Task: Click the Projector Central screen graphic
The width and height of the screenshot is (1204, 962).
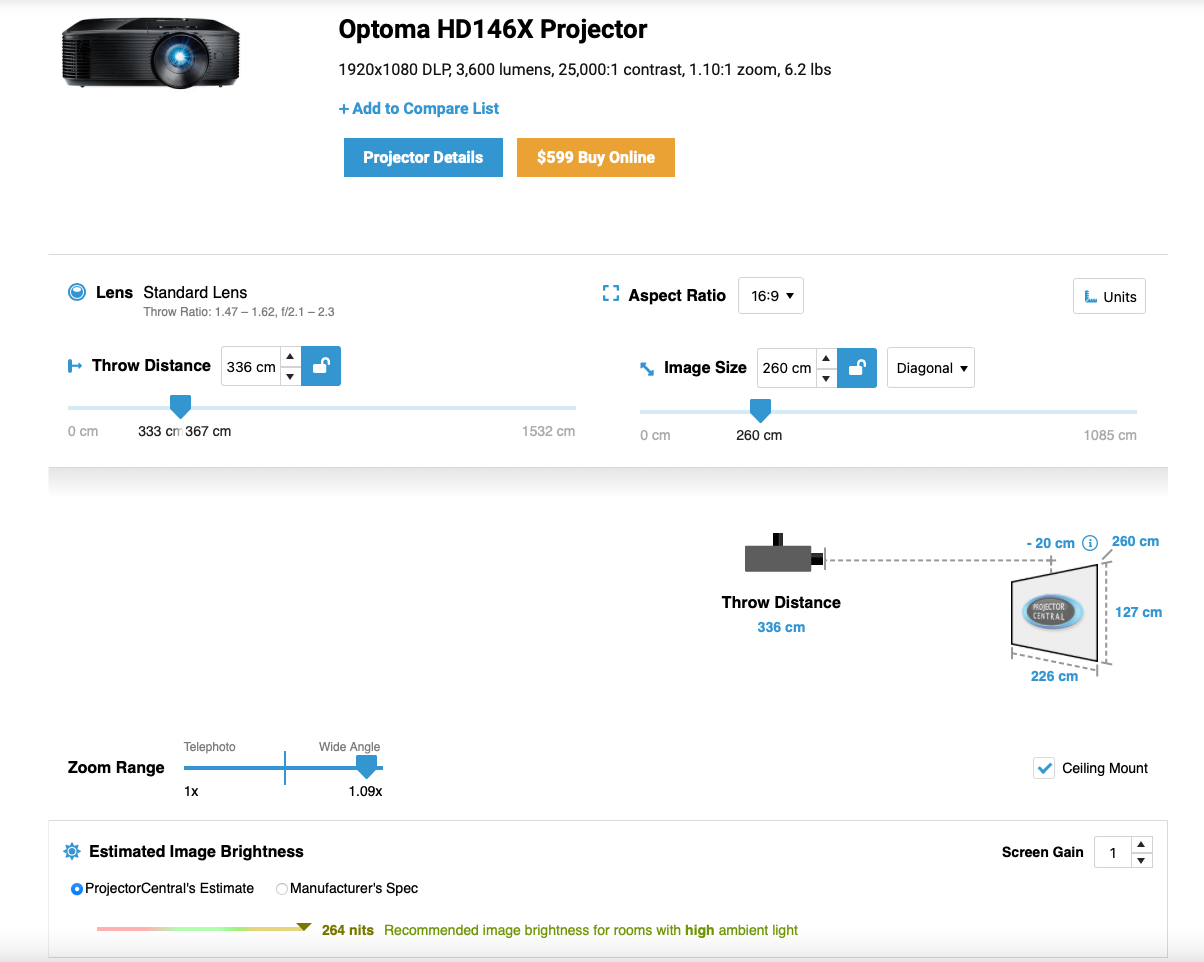Action: pos(1054,612)
